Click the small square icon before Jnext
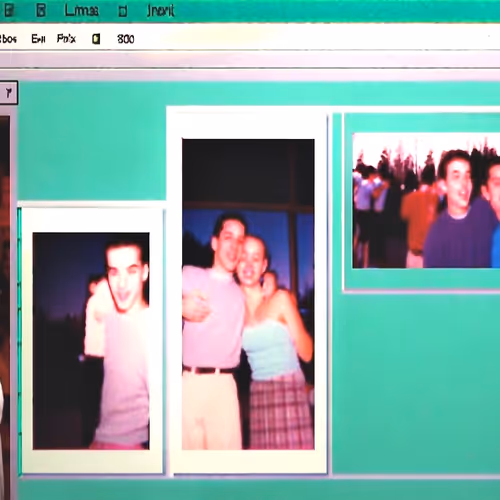 [123, 11]
